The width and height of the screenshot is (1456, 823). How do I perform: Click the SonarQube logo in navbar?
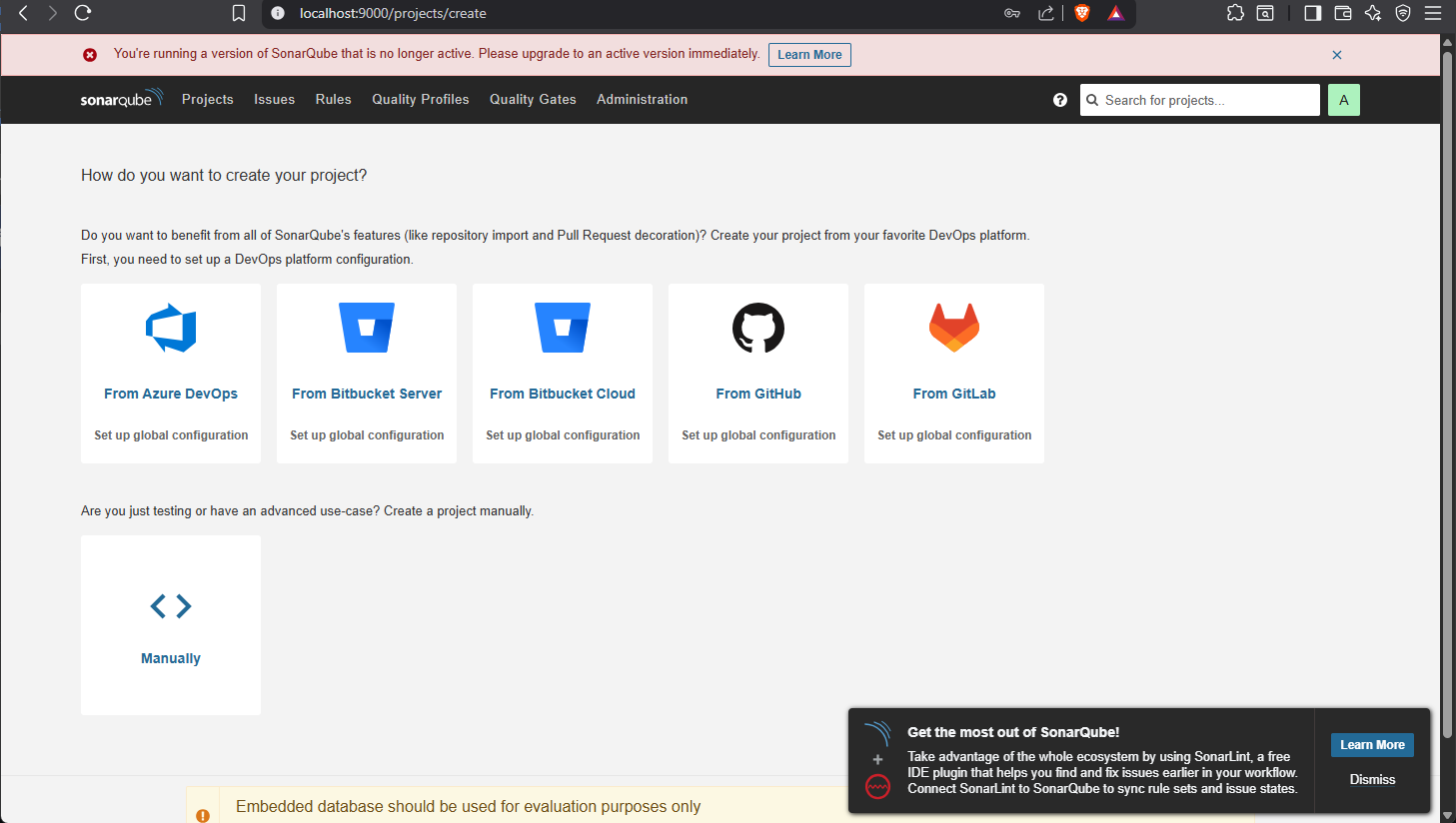tap(121, 99)
